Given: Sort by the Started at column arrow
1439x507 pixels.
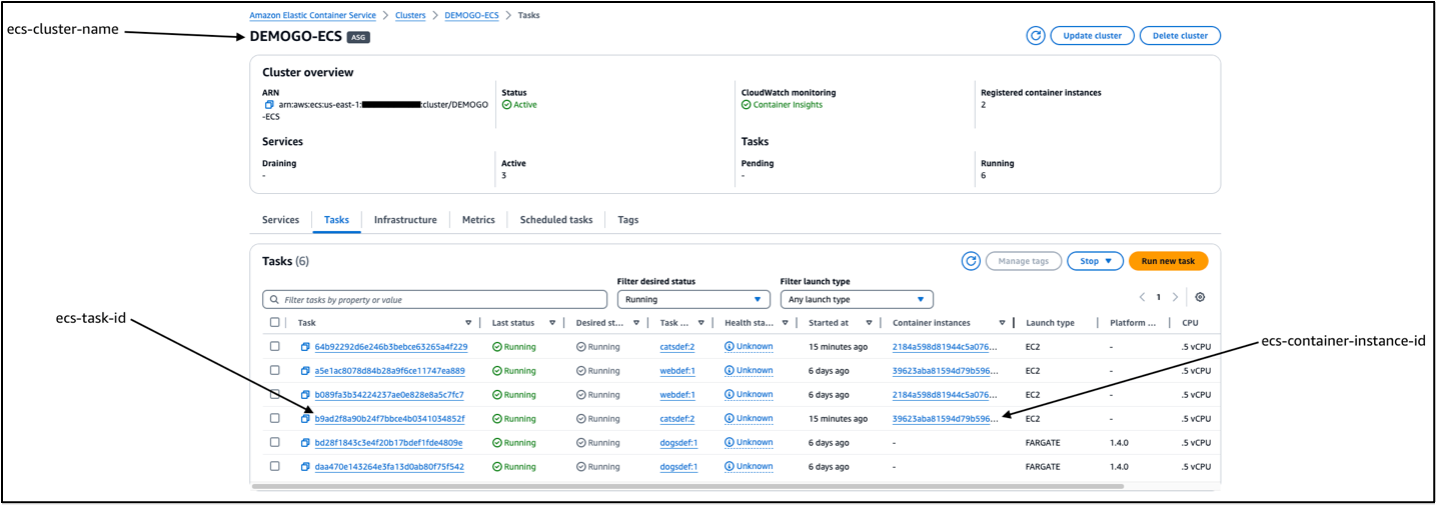Looking at the screenshot, I should [869, 323].
